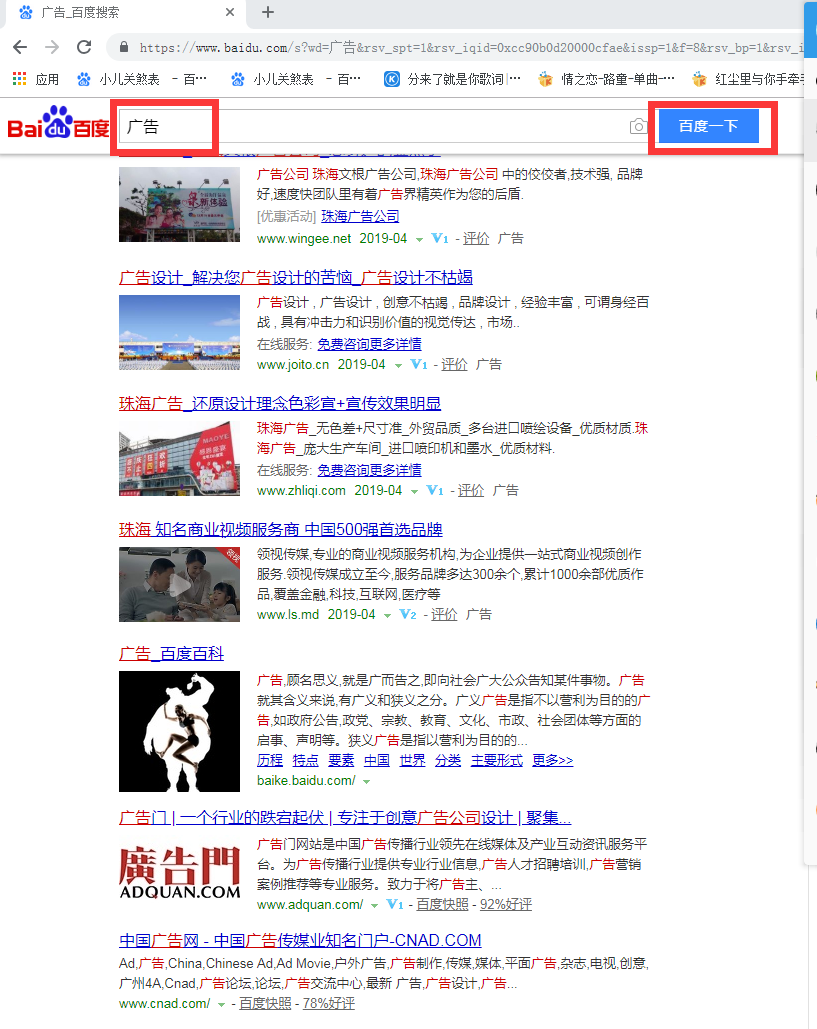Open 百度快照 for the adquan.com result
817x1029 pixels.
click(442, 904)
